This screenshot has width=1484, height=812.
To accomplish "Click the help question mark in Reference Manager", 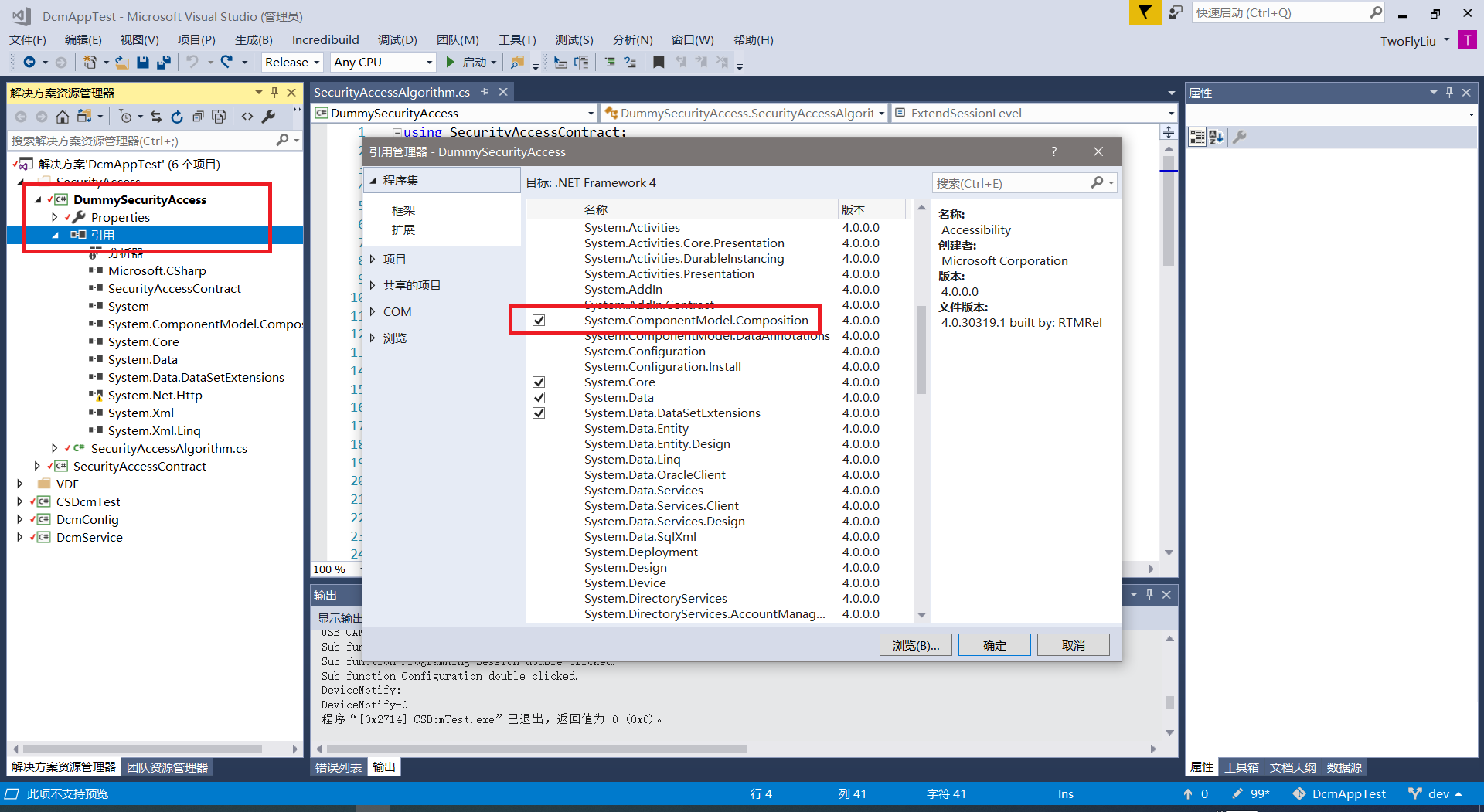I will point(1054,151).
